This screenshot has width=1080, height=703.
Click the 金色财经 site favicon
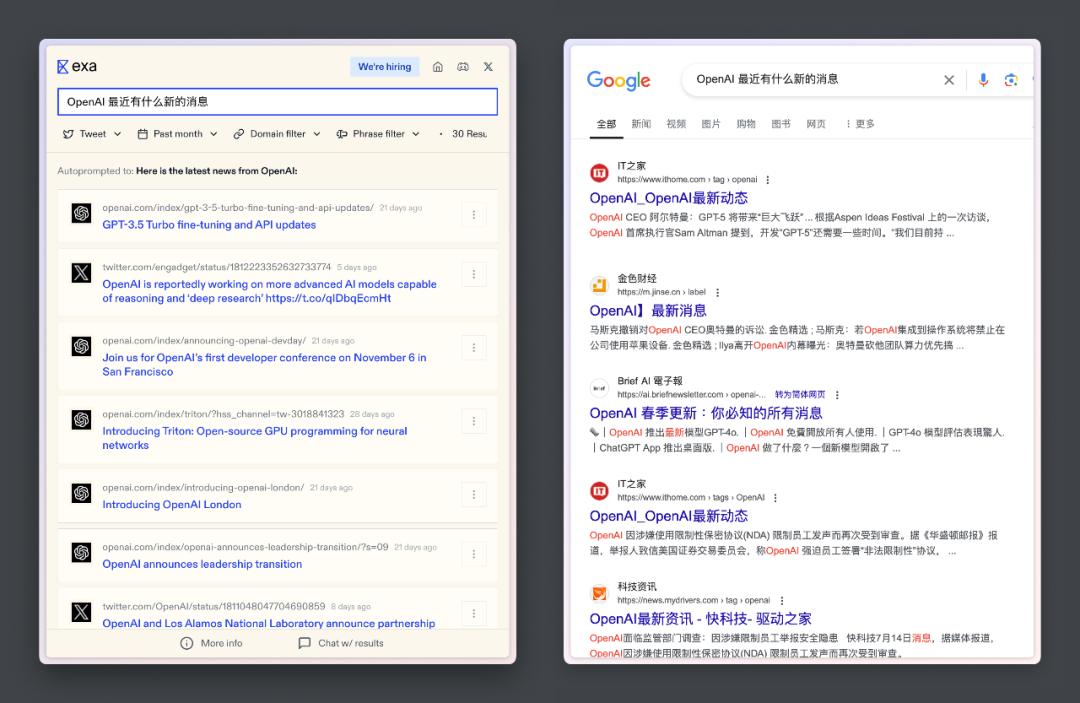tap(599, 284)
